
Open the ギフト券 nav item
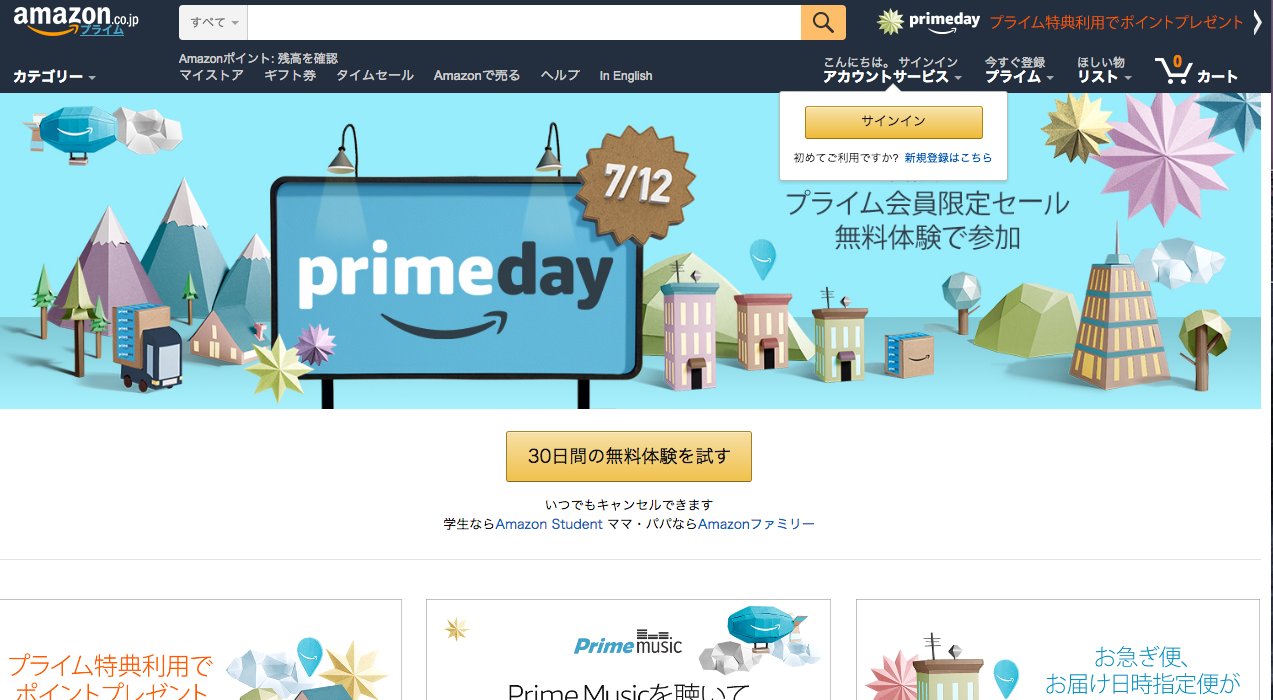[x=290, y=76]
